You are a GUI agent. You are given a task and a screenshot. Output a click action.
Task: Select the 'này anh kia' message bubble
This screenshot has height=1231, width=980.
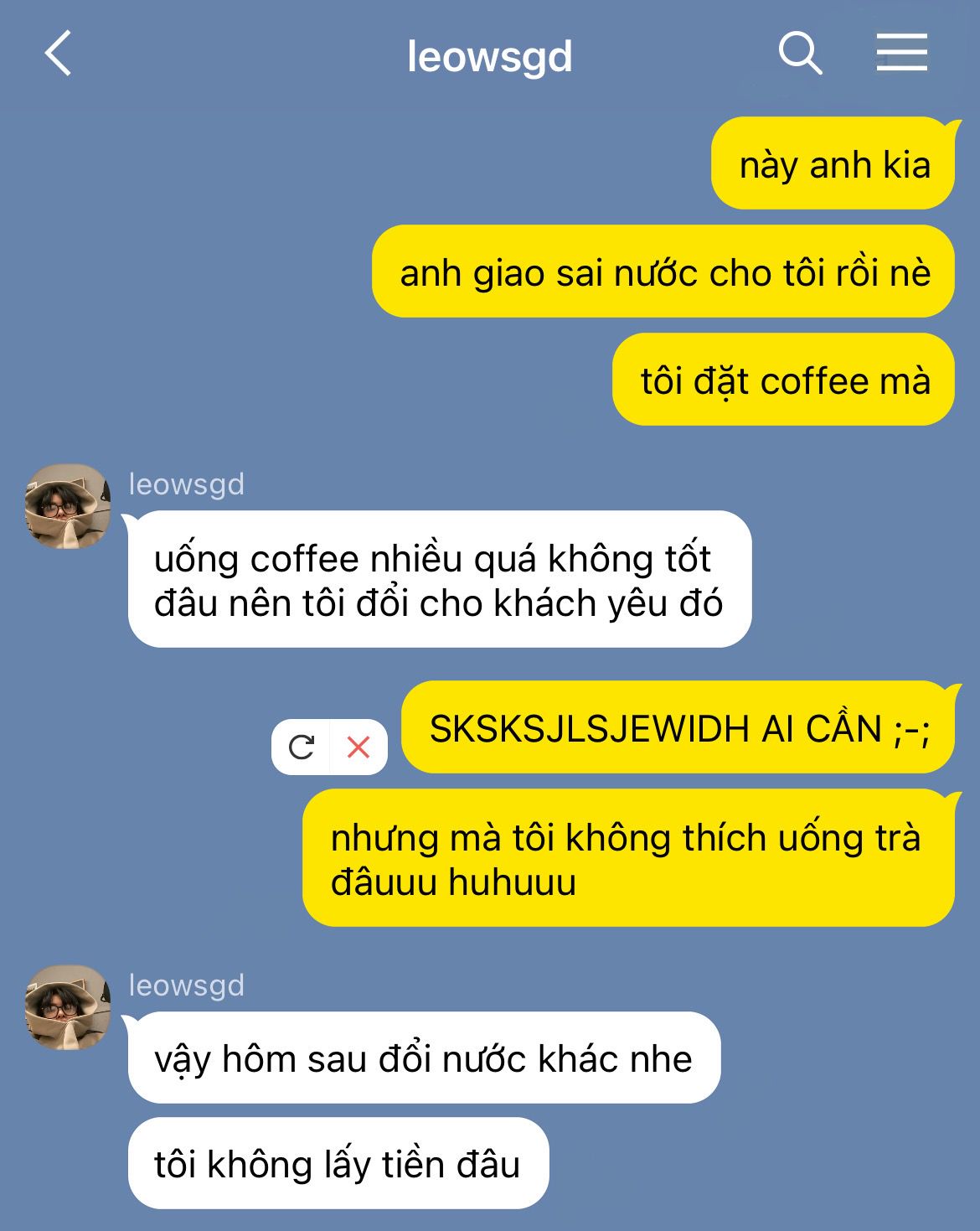[833, 163]
